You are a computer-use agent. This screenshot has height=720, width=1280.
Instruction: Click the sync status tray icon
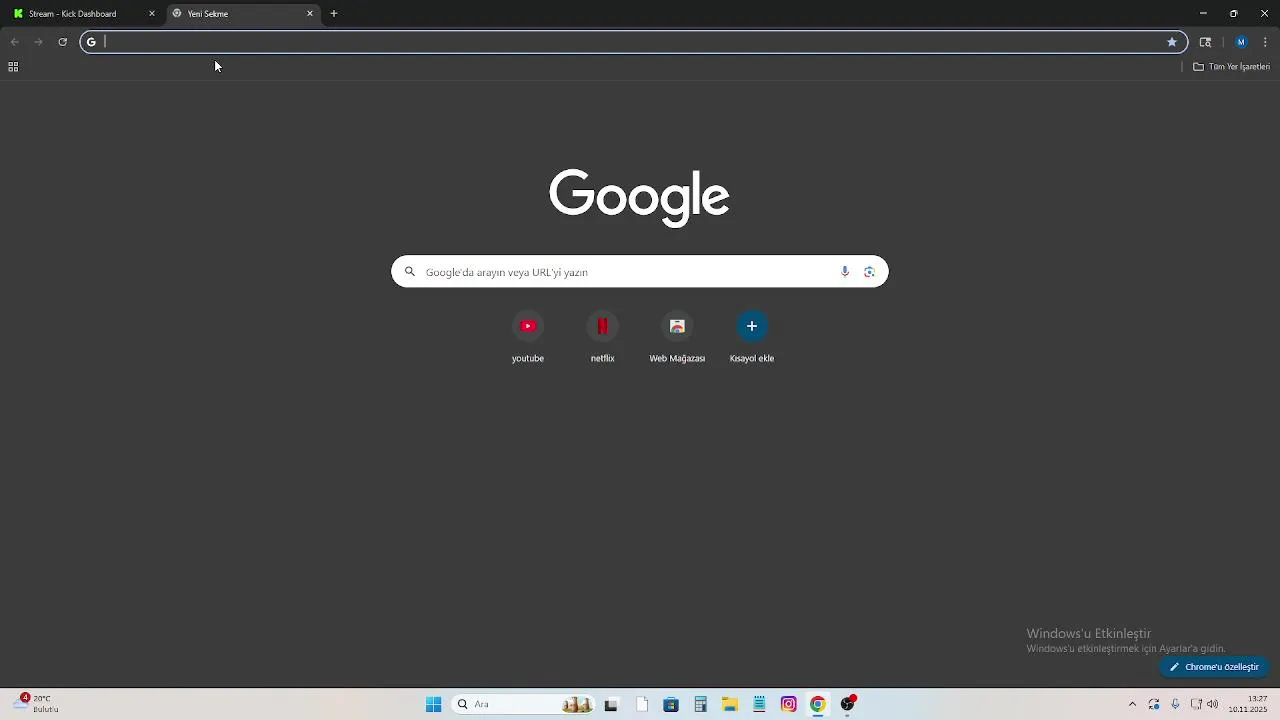pos(1154,705)
